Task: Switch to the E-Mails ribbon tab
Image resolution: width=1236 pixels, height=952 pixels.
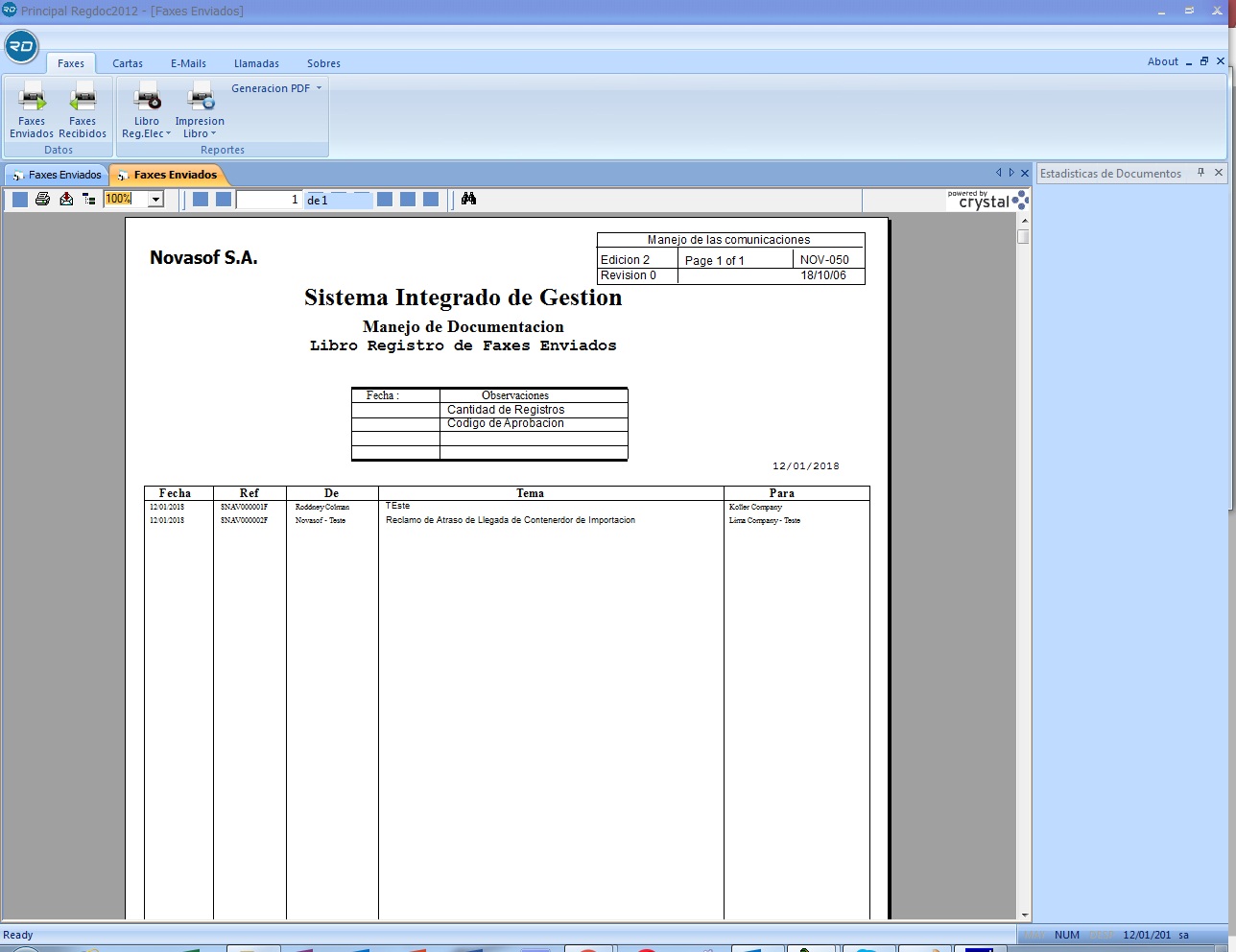Action: pos(188,63)
